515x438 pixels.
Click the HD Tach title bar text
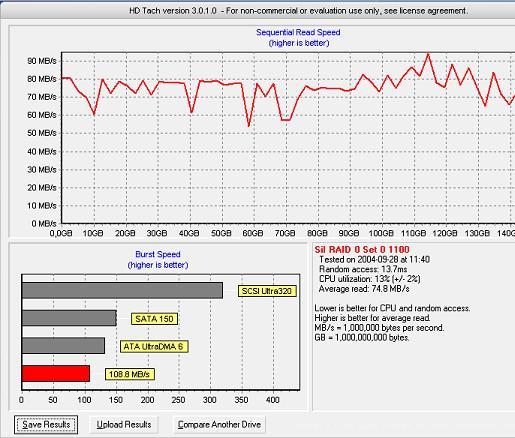point(298,11)
